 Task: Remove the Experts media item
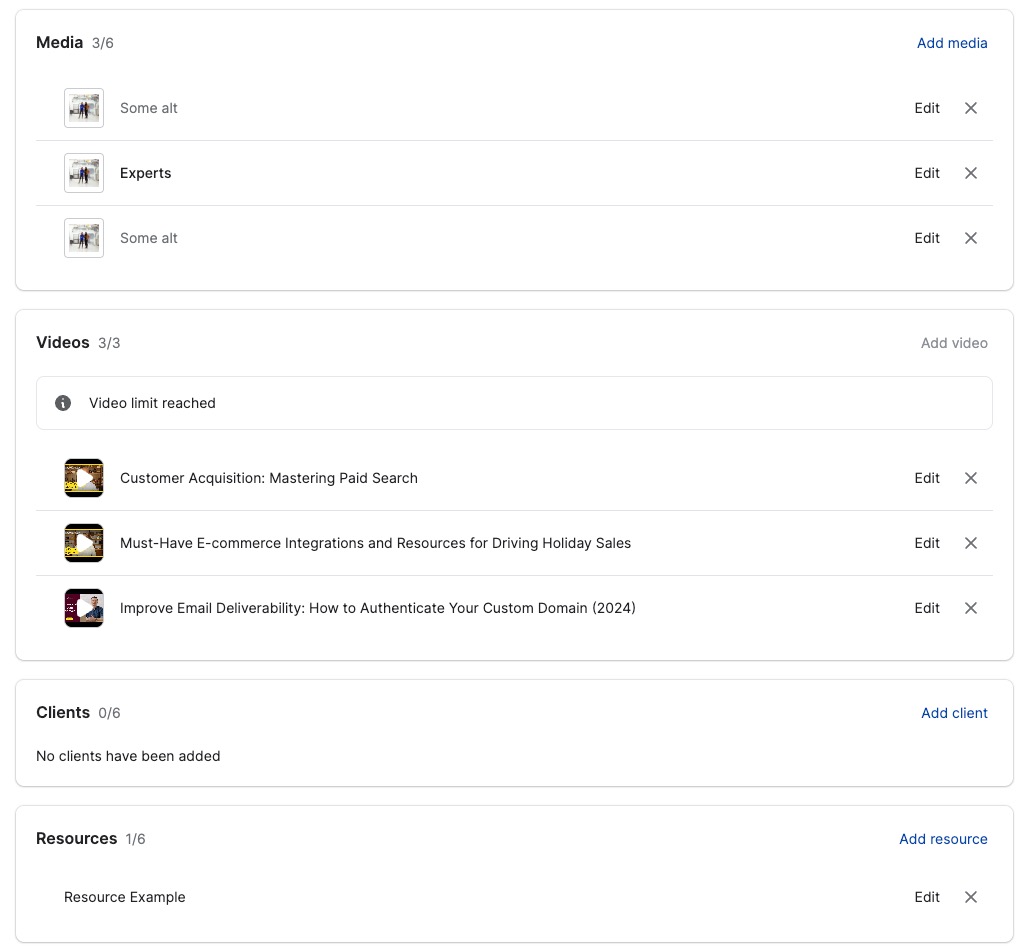coord(970,173)
